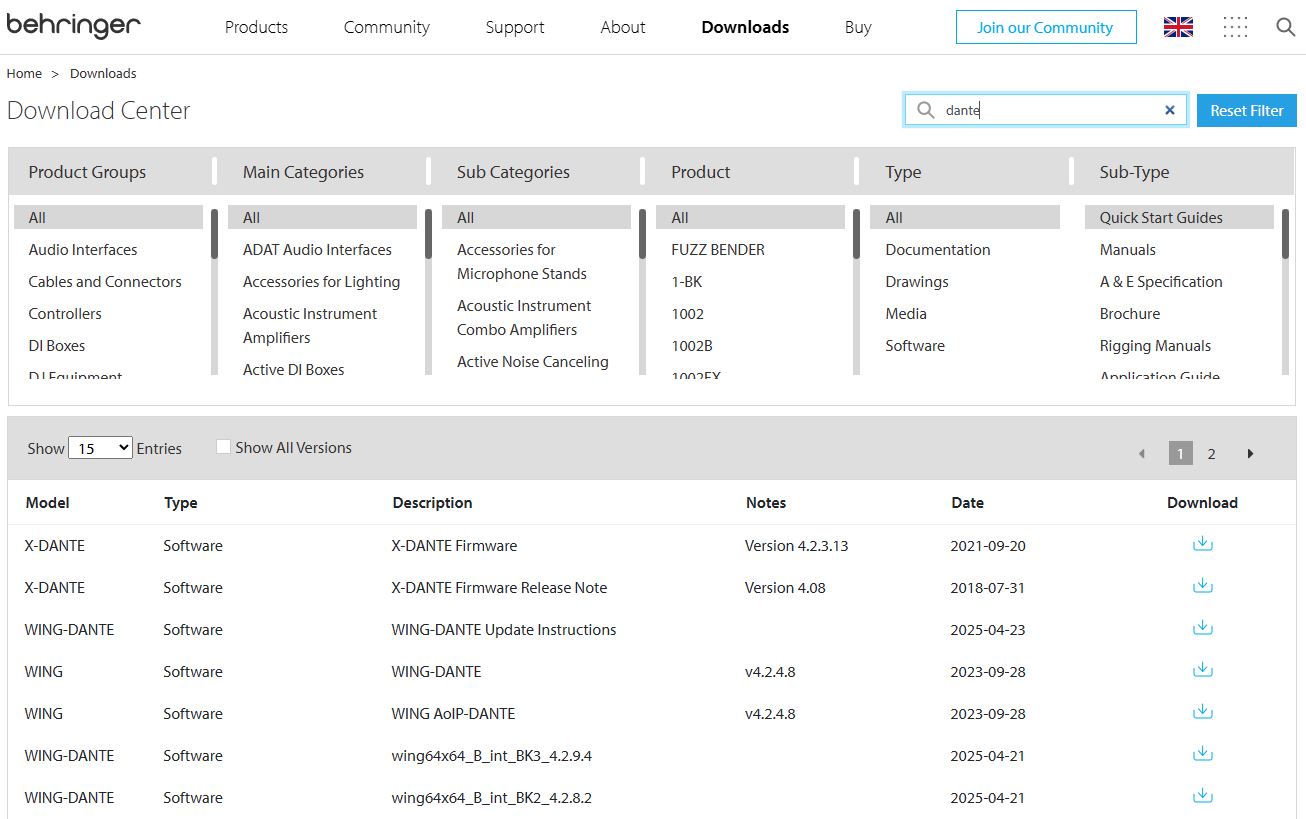Open the Buy menu

[x=858, y=27]
